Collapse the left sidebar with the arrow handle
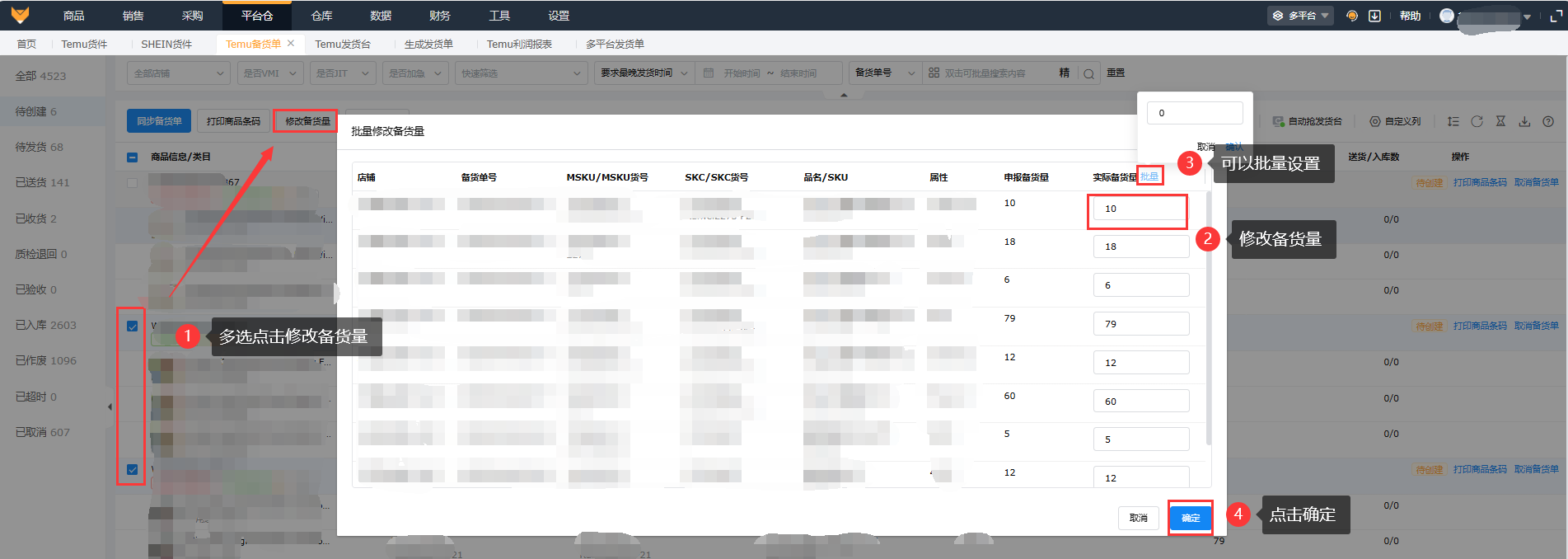The image size is (1568, 559). tap(110, 406)
